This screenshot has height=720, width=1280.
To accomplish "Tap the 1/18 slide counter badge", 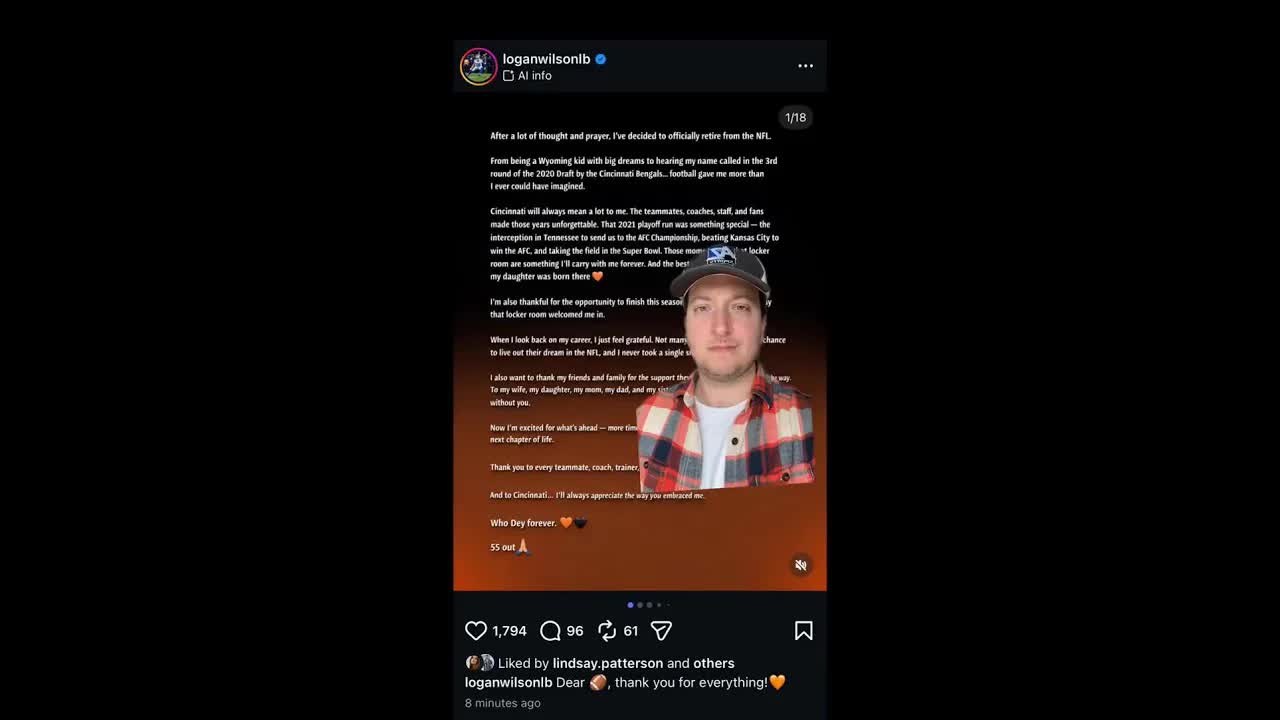I will [795, 118].
